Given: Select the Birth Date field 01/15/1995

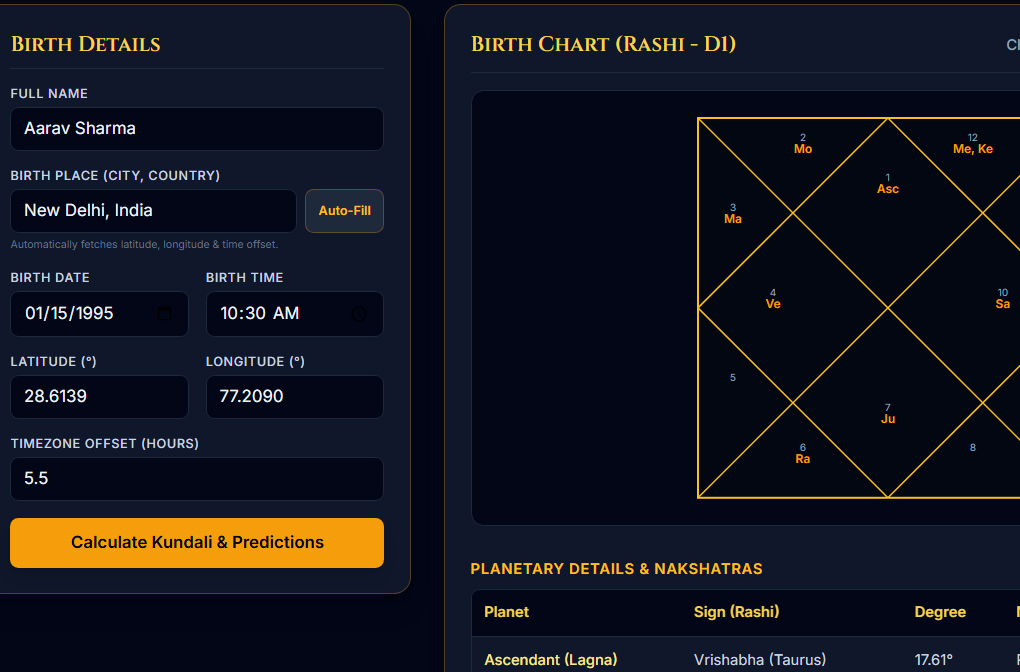Looking at the screenshot, I should (100, 314).
